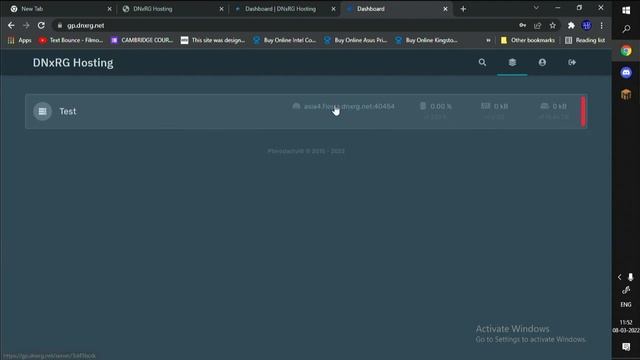Click the memory usage 0 kB value
The width and height of the screenshot is (640, 360).
click(x=501, y=107)
